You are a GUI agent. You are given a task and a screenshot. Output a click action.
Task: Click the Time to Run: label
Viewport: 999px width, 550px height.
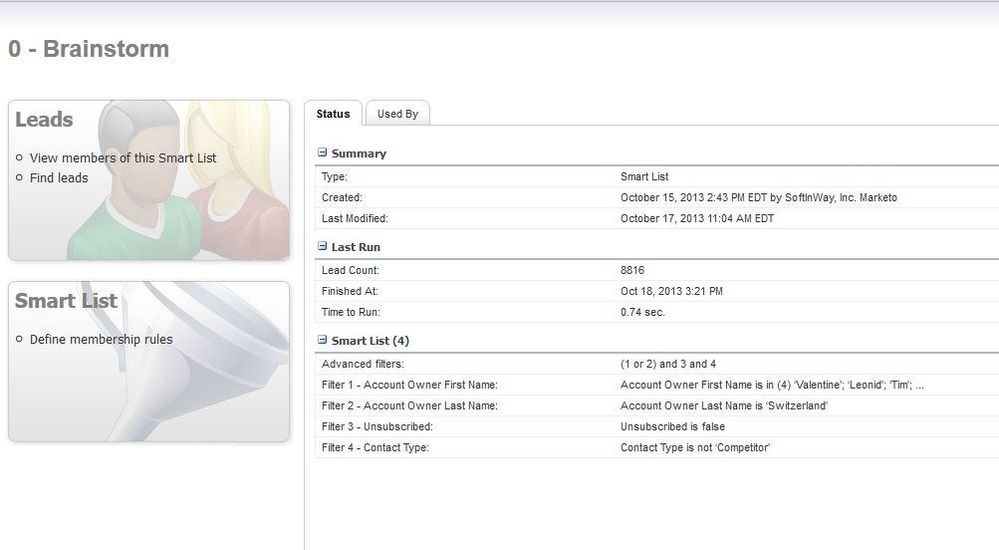351,312
